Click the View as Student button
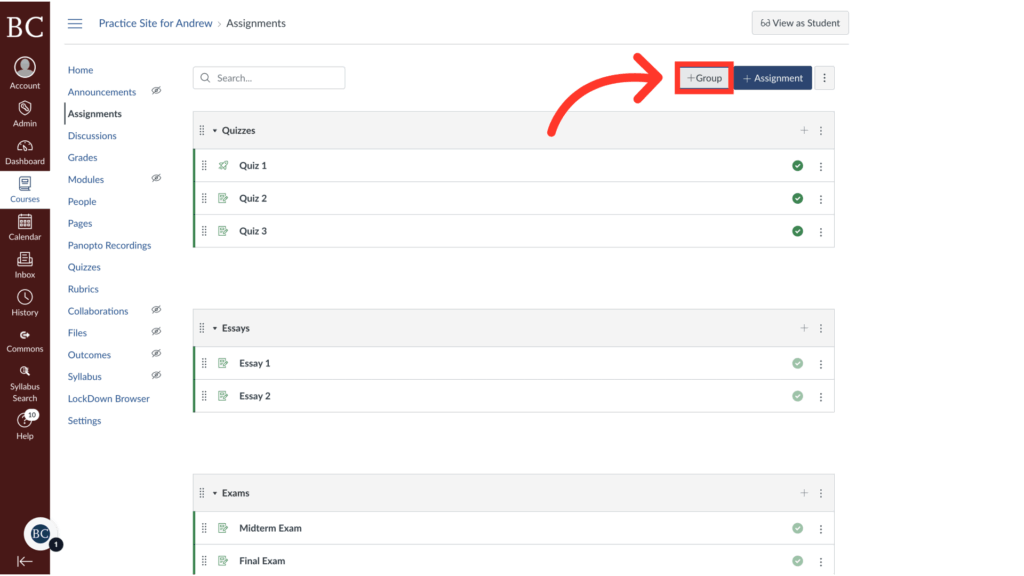Image resolution: width=1024 pixels, height=576 pixels. click(799, 22)
